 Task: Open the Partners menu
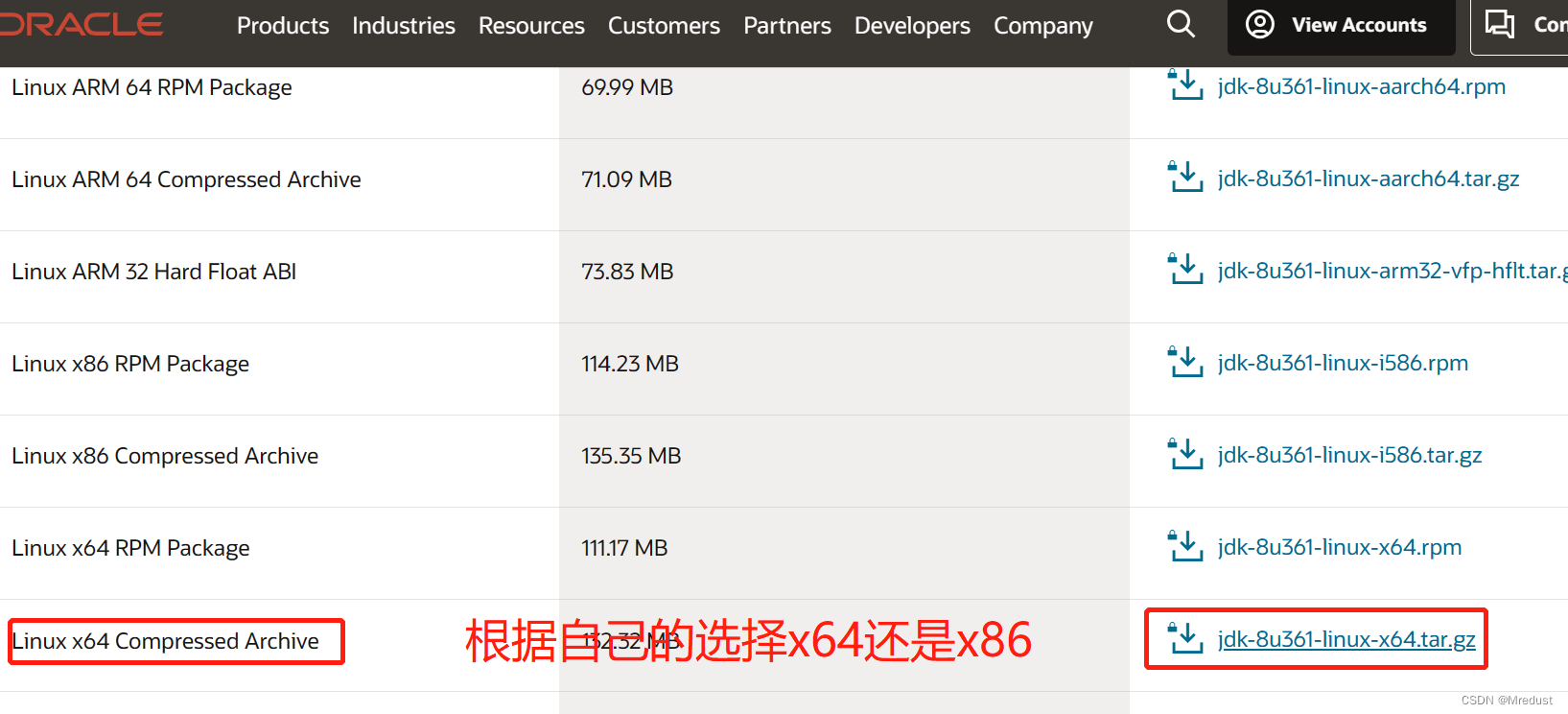(x=787, y=26)
